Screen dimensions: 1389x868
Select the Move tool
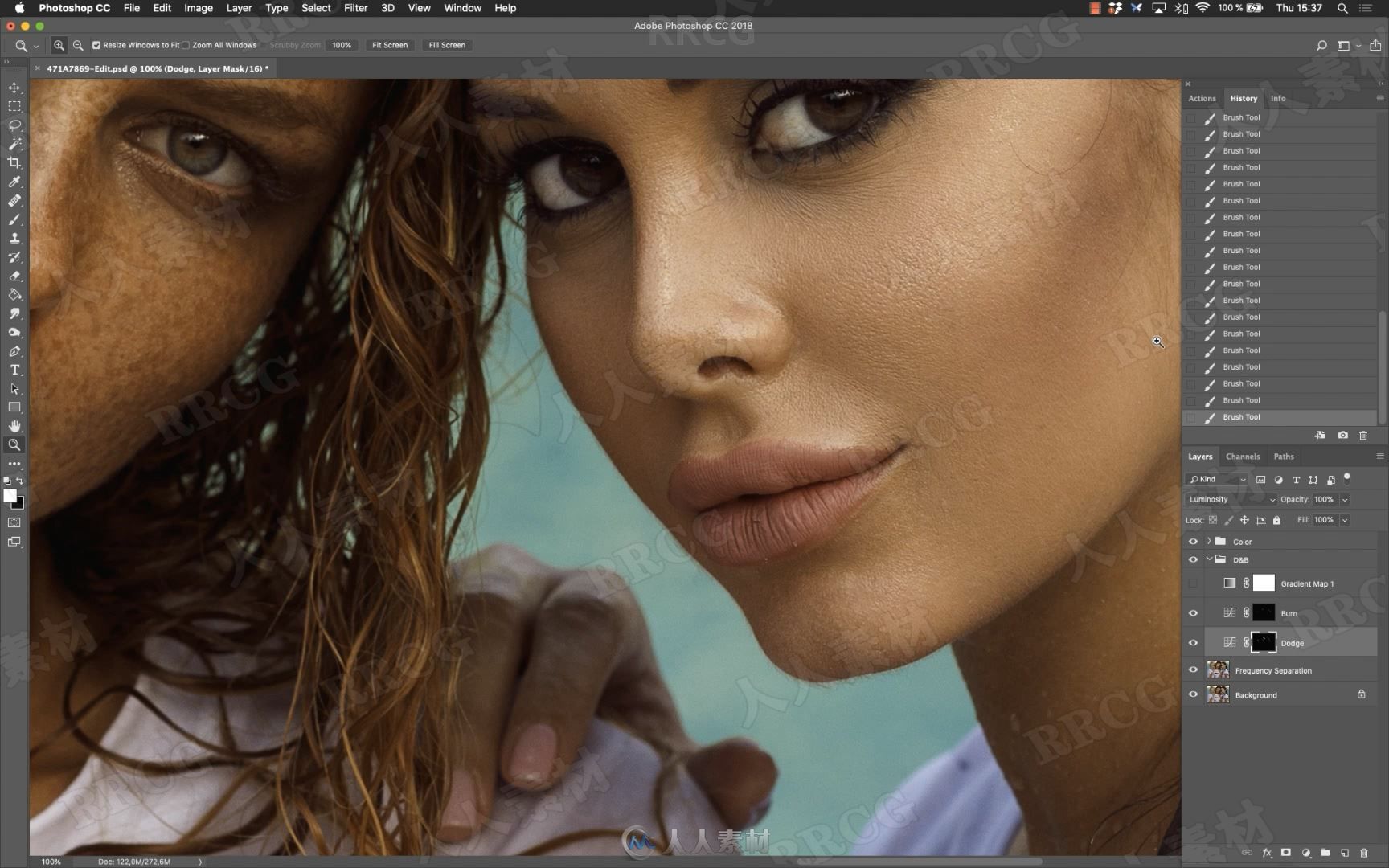pos(14,88)
